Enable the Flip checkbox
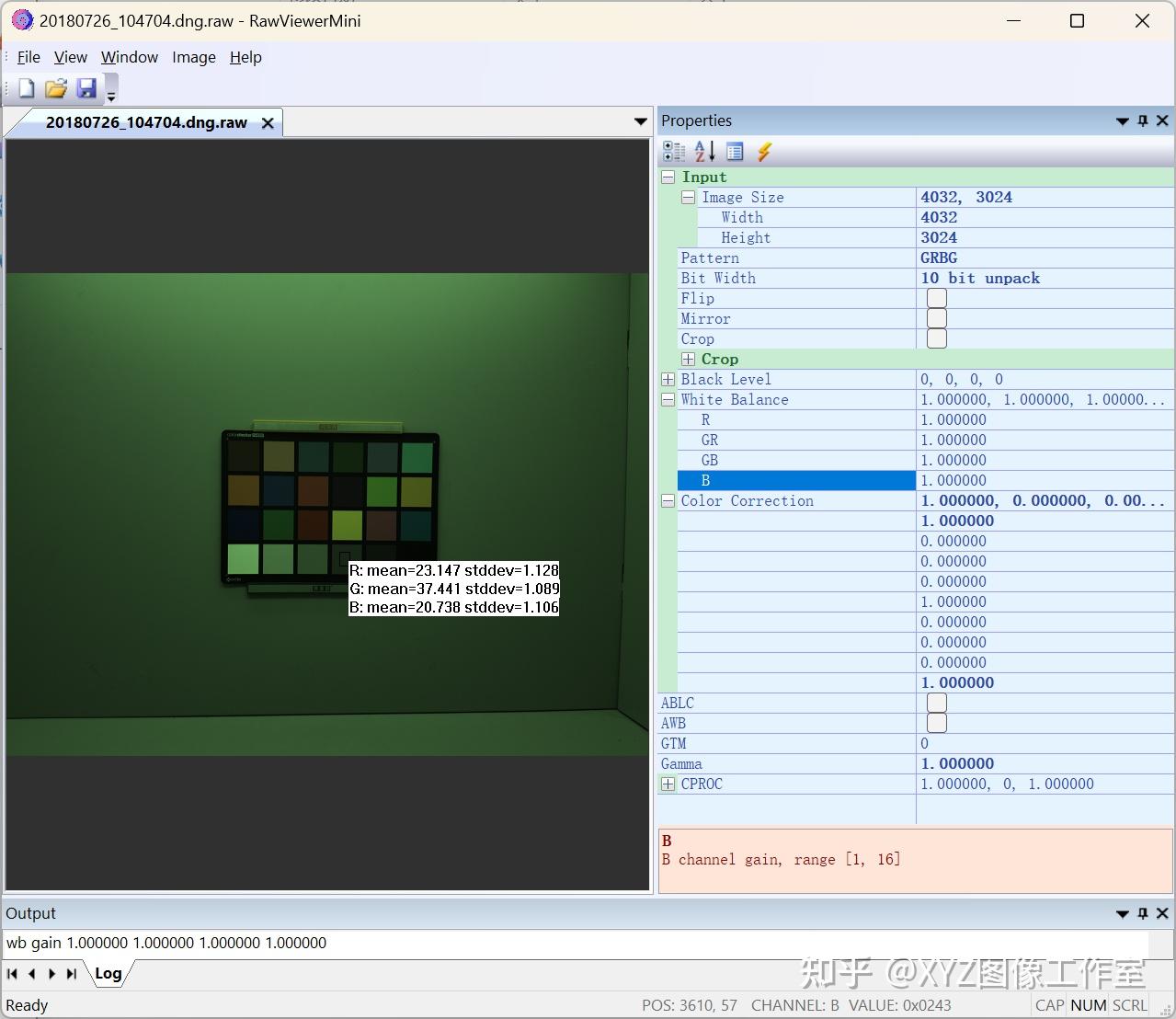1176x1019 pixels. pos(936,298)
